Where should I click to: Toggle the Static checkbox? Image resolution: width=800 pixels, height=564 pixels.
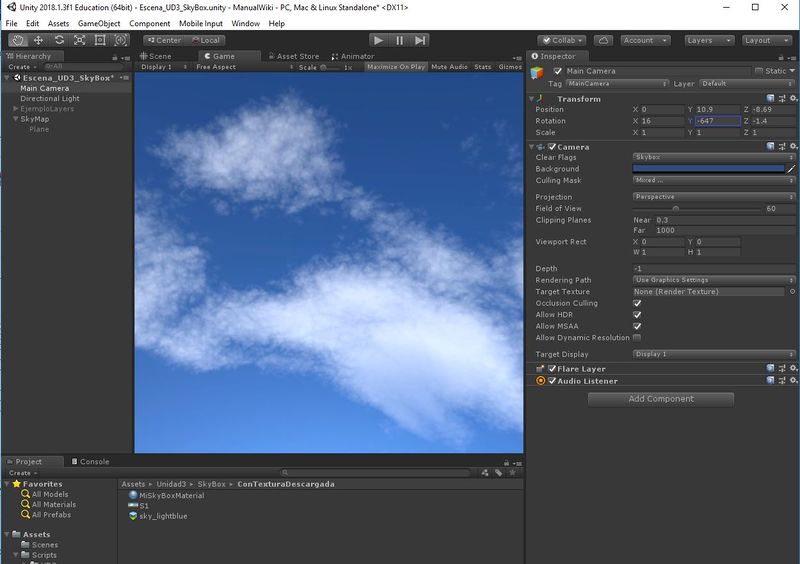[759, 71]
